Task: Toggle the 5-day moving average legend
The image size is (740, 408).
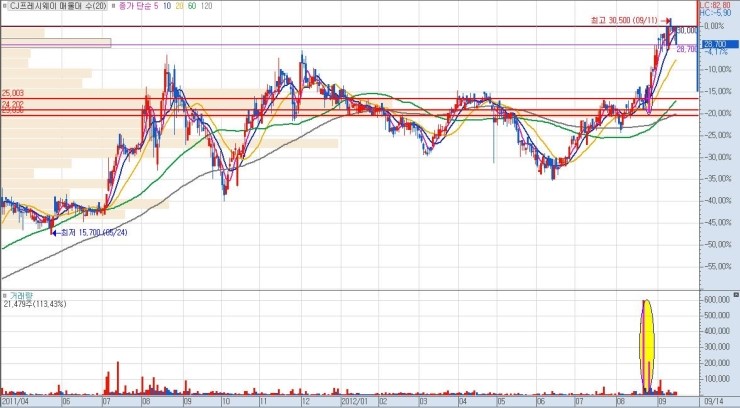Action: pos(154,5)
